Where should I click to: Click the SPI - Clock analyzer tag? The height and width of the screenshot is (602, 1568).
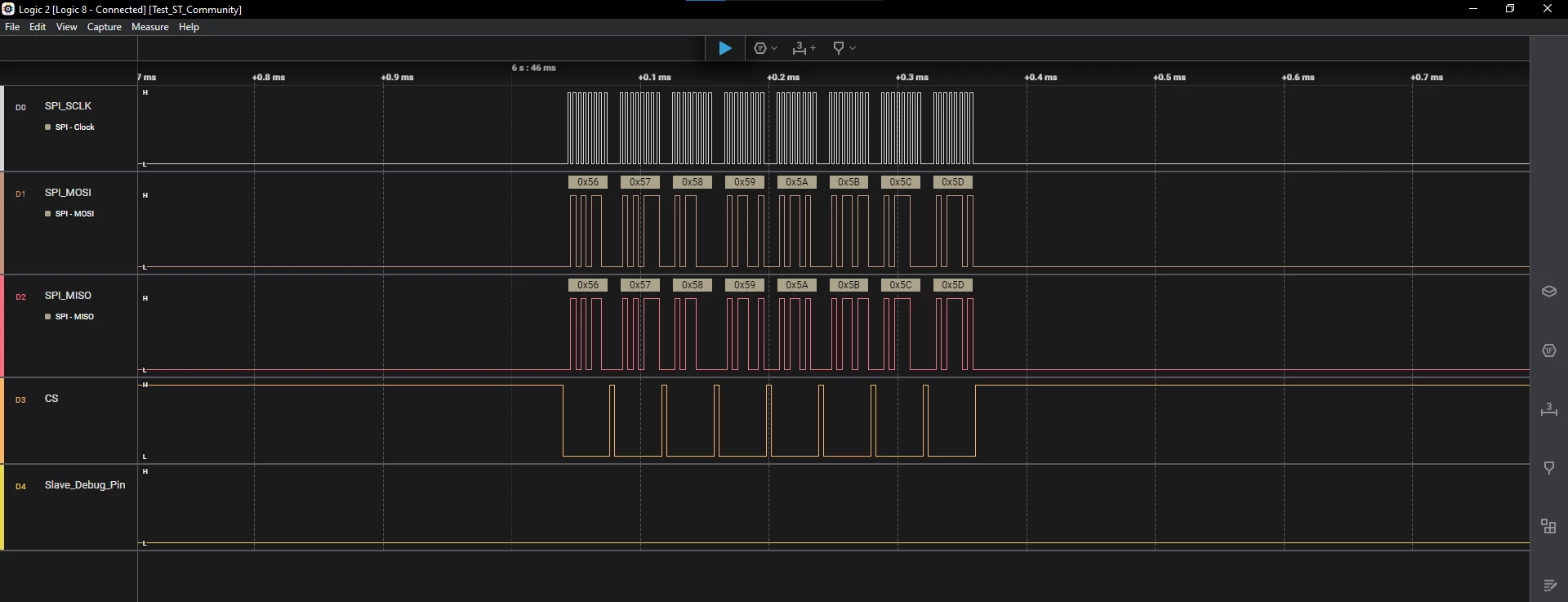coord(70,127)
